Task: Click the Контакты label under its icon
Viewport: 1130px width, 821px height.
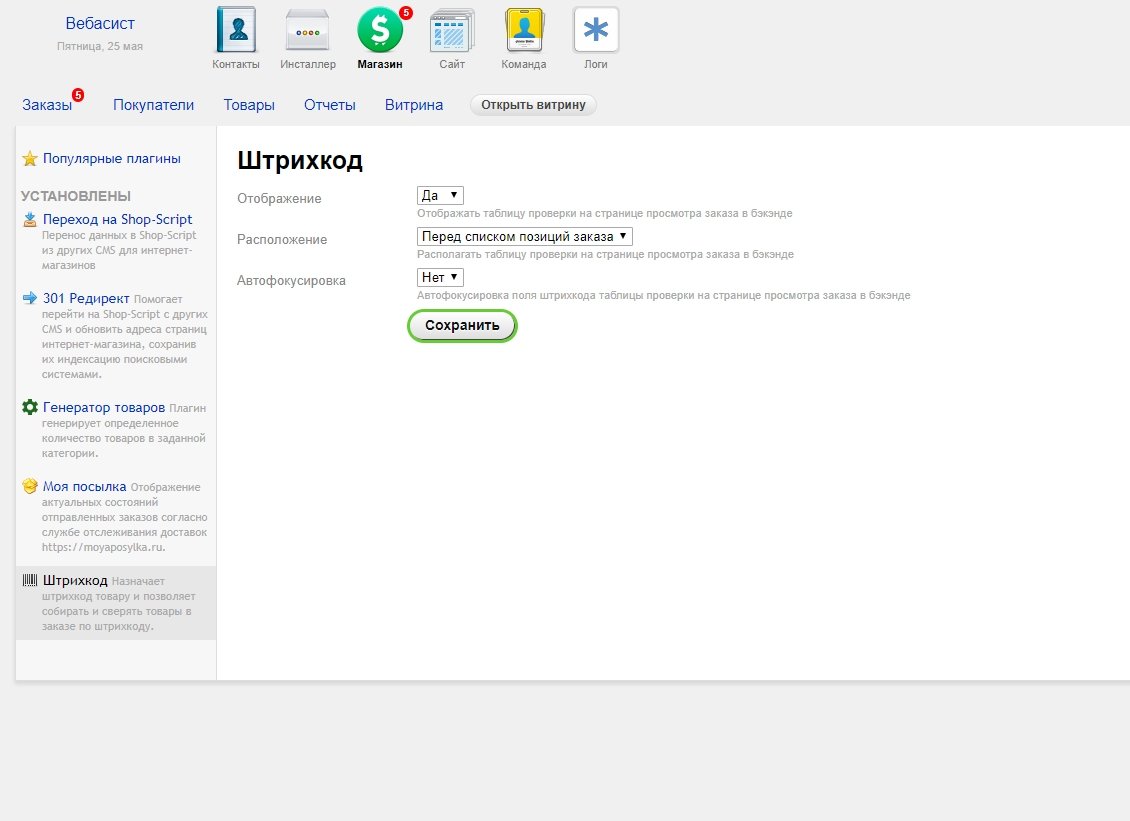Action: pos(236,64)
